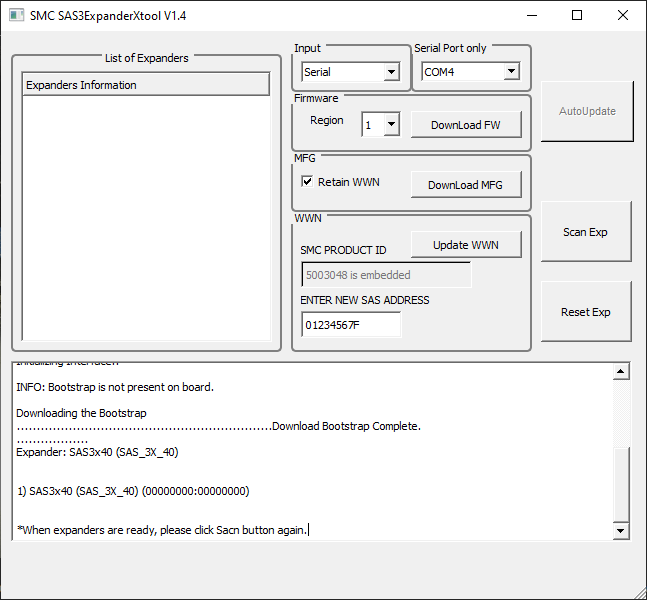The width and height of the screenshot is (647, 600).
Task: Click the Update WWN button
Action: (x=465, y=245)
